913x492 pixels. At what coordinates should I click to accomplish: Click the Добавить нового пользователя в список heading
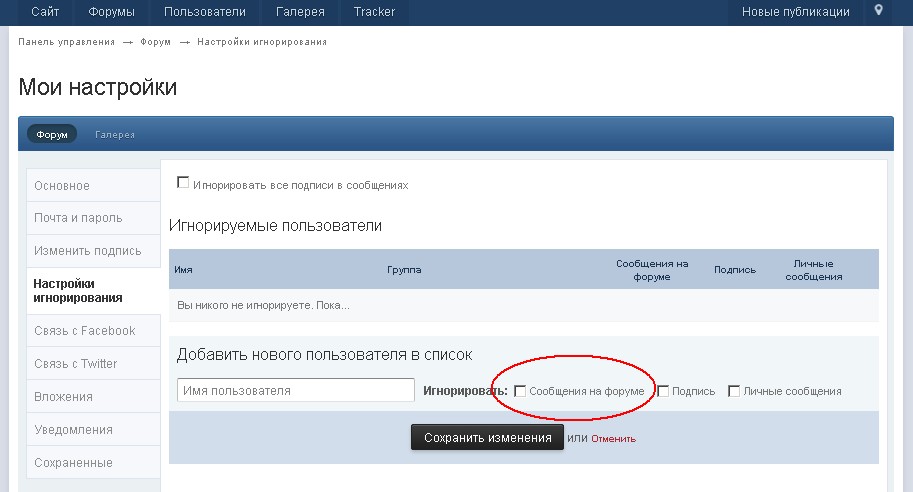pos(324,355)
